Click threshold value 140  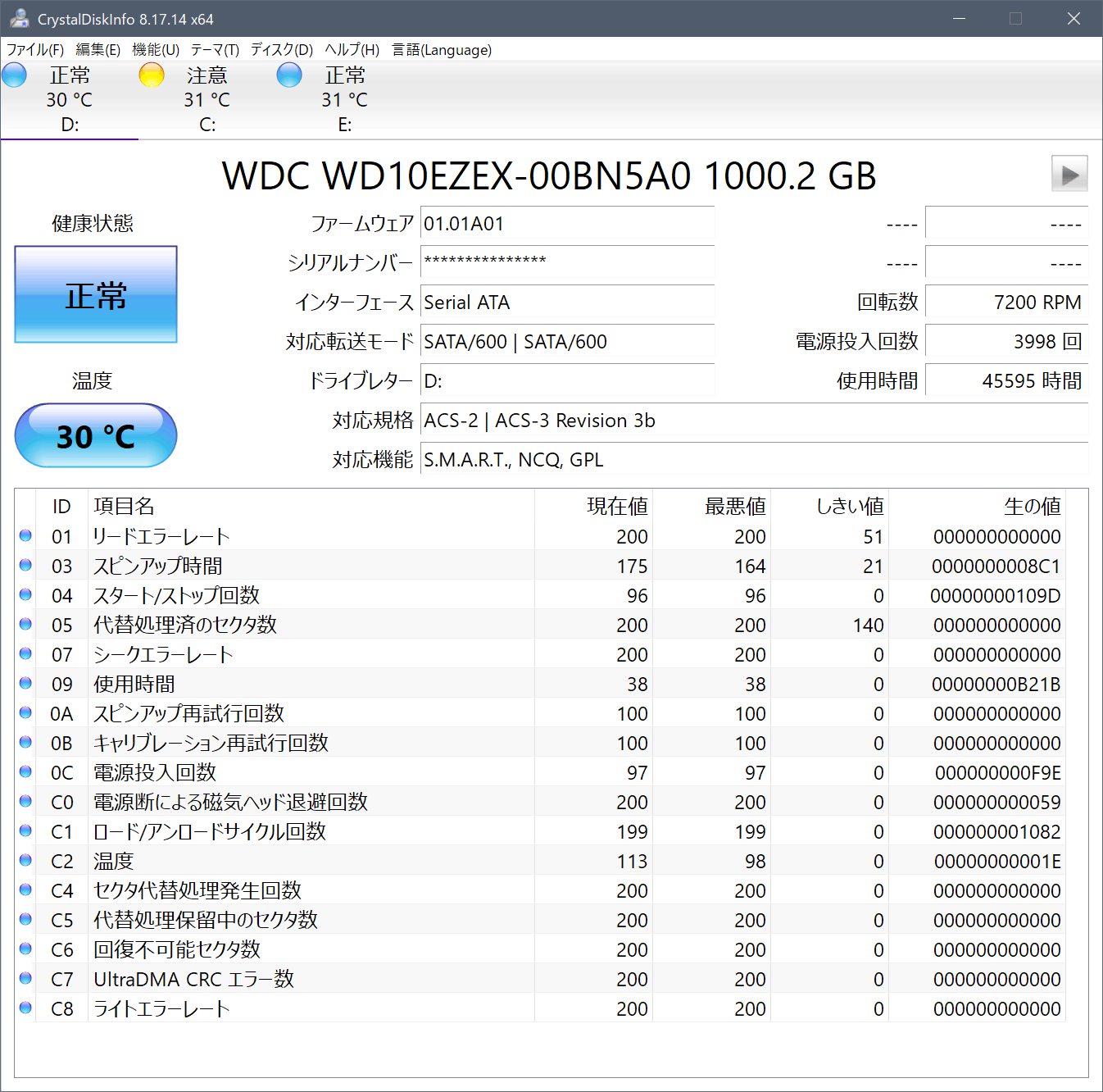point(868,625)
